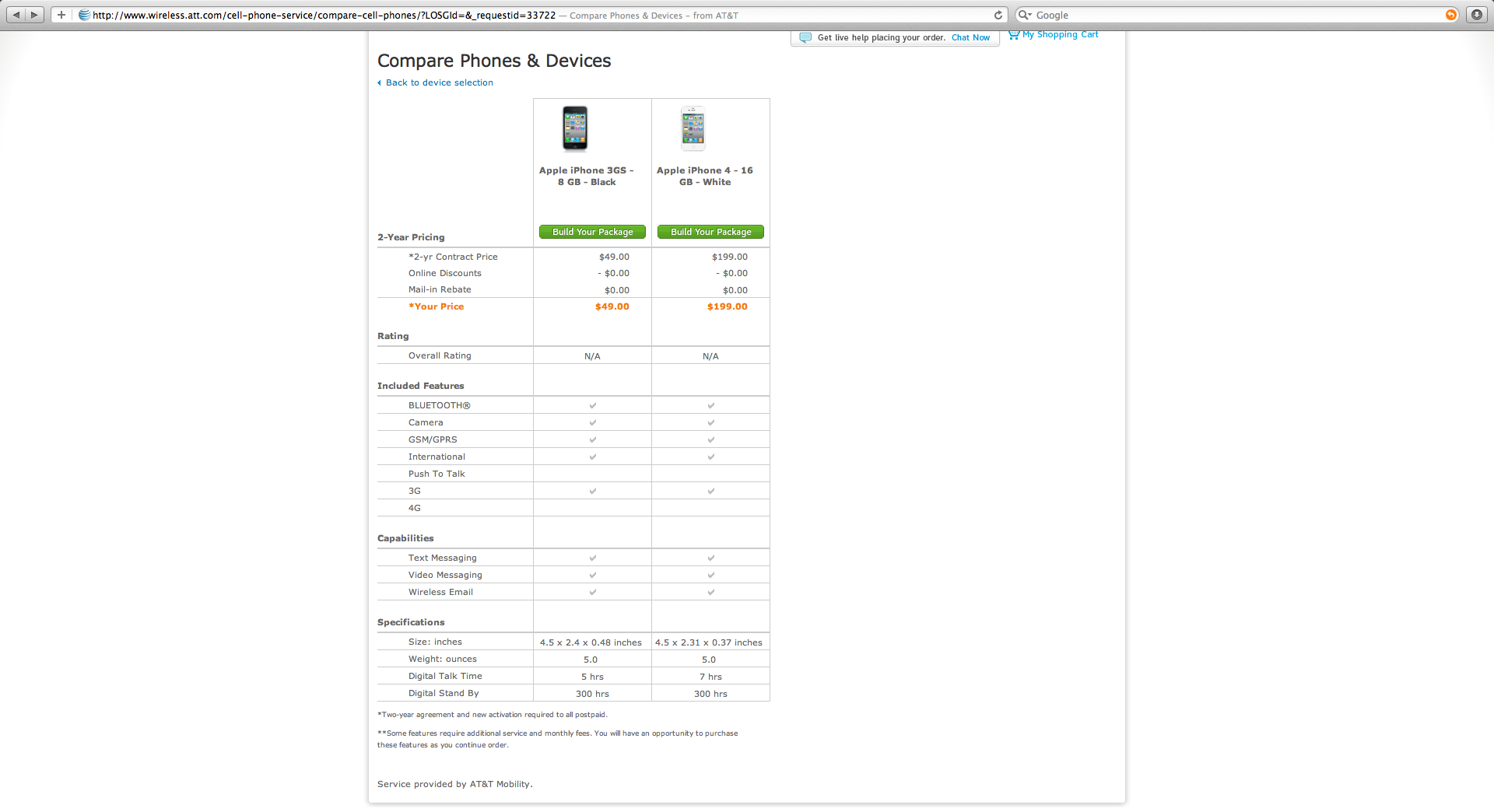Click the orange RSS-style icon in the search bar
This screenshot has width=1494, height=812.
click(1451, 15)
